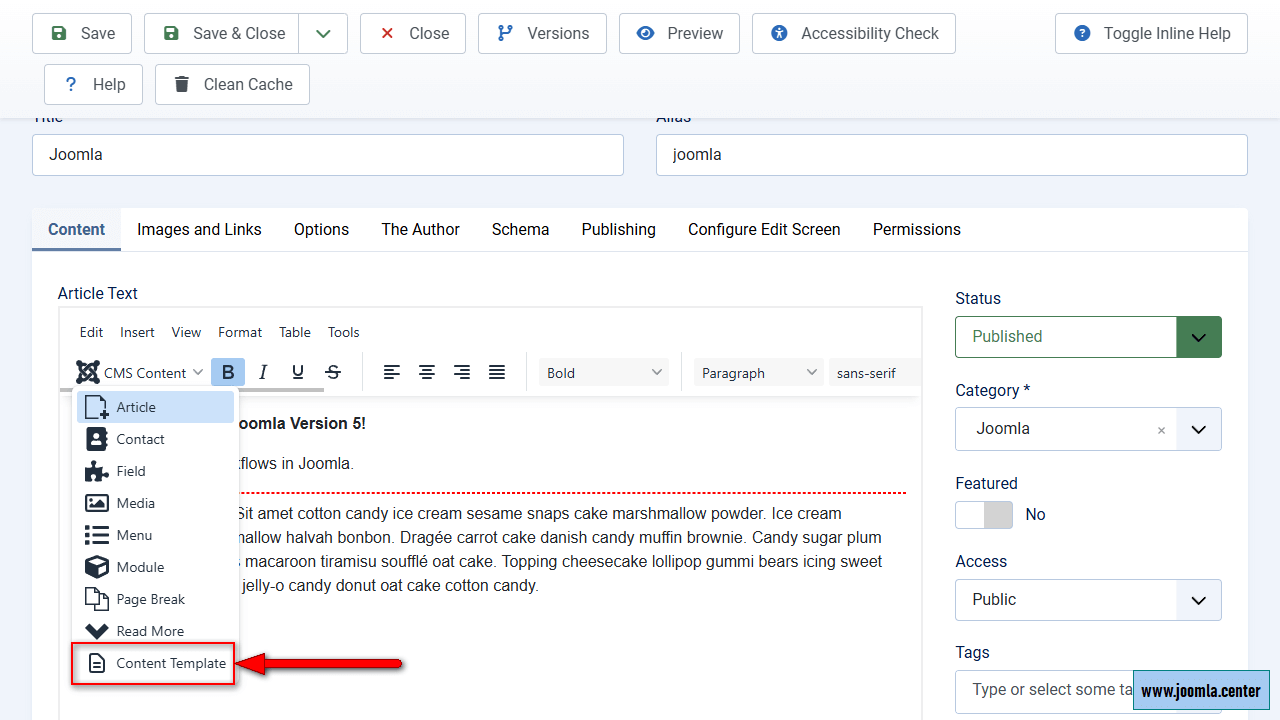Image resolution: width=1280 pixels, height=720 pixels.
Task: Go to the Publishing tab
Action: pos(618,229)
